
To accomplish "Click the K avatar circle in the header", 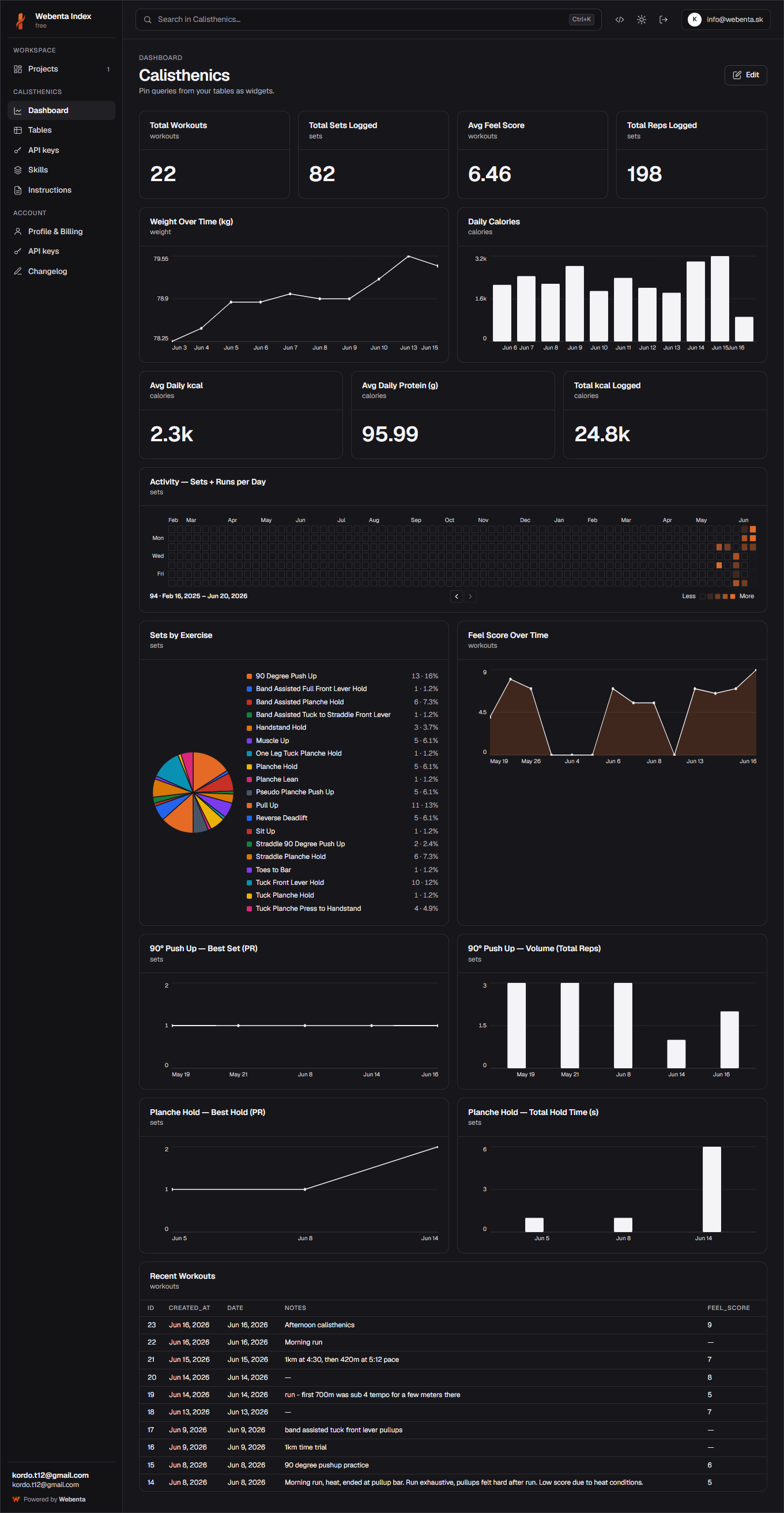I will [694, 20].
